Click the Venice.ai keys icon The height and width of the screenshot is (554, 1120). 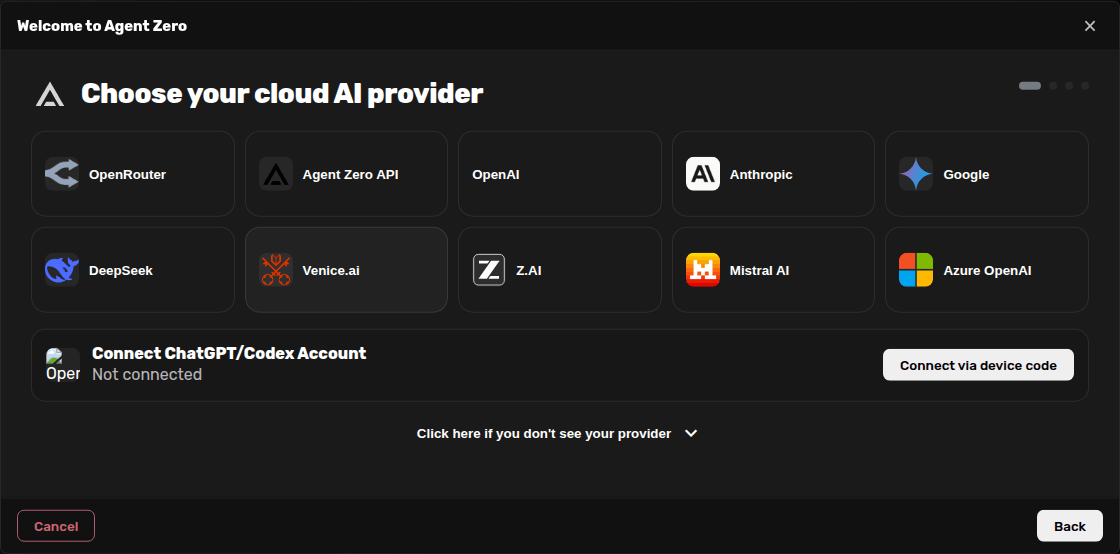coord(276,270)
